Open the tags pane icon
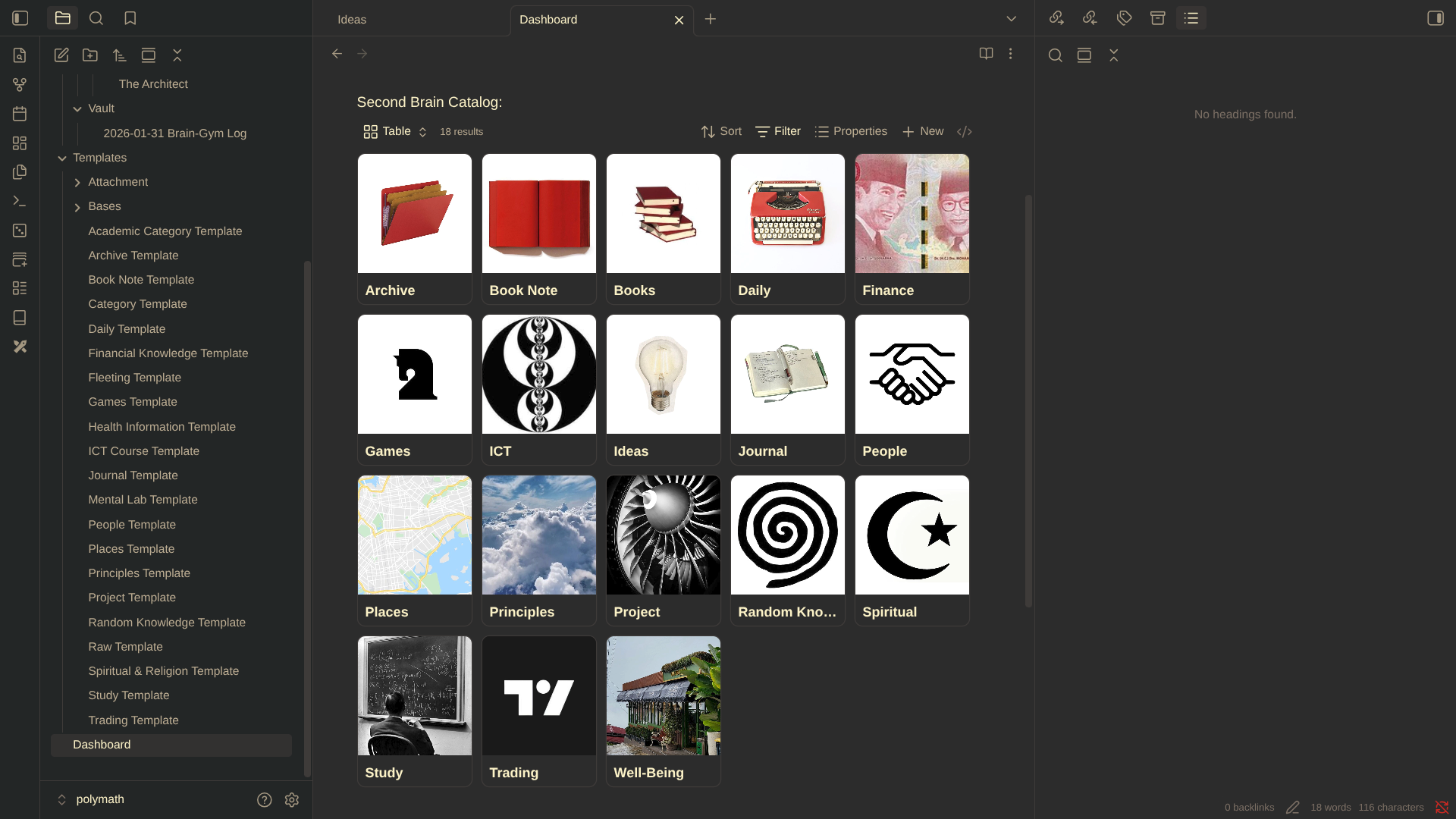 1124,18
